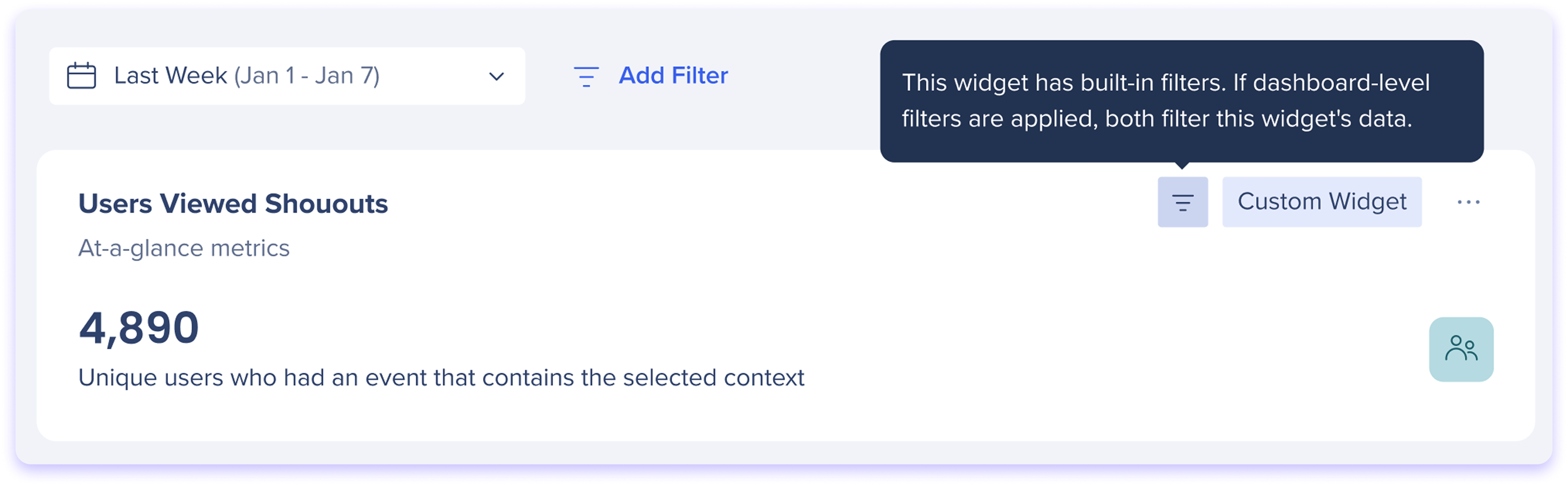Click the Custom Widget badge
Image resolution: width=1568 pixels, height=486 pixels.
click(x=1322, y=202)
